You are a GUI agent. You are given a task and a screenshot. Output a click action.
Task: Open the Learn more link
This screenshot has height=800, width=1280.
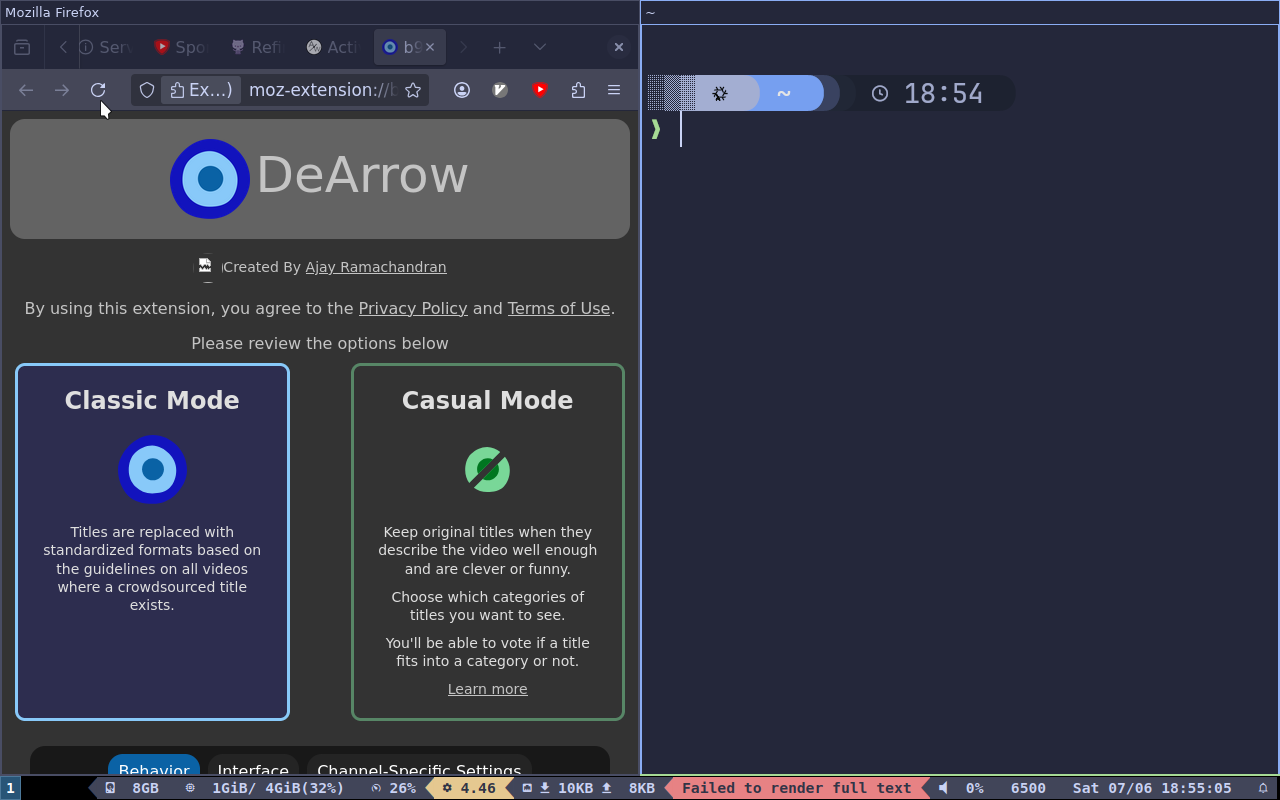click(488, 689)
